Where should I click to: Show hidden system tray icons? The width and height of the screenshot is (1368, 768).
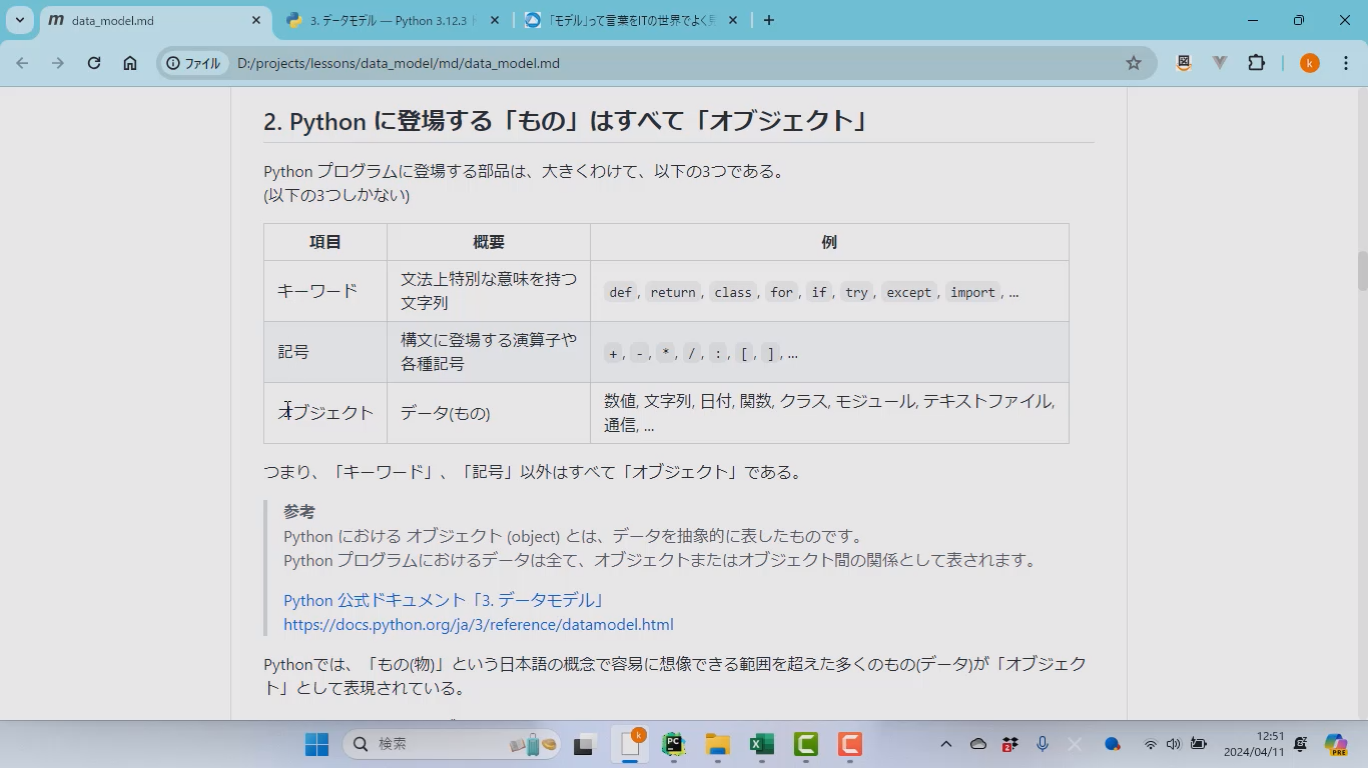[x=945, y=744]
